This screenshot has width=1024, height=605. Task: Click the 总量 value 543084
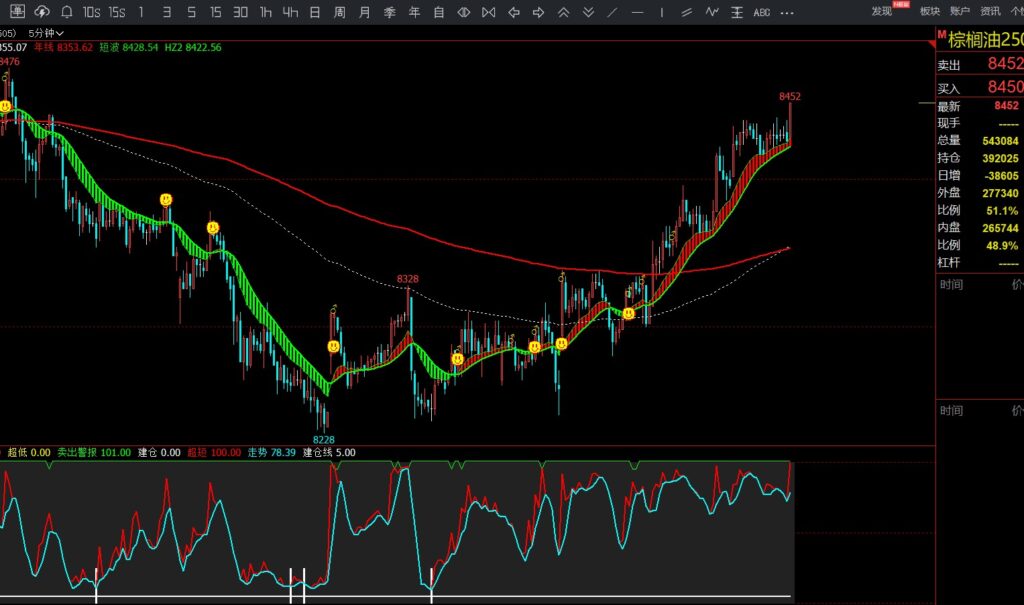tap(1000, 140)
